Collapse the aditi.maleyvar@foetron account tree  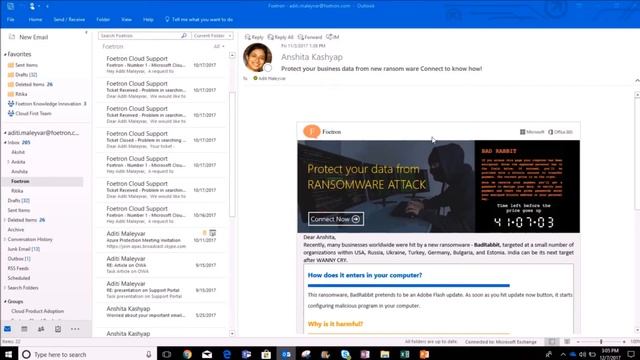[5, 133]
